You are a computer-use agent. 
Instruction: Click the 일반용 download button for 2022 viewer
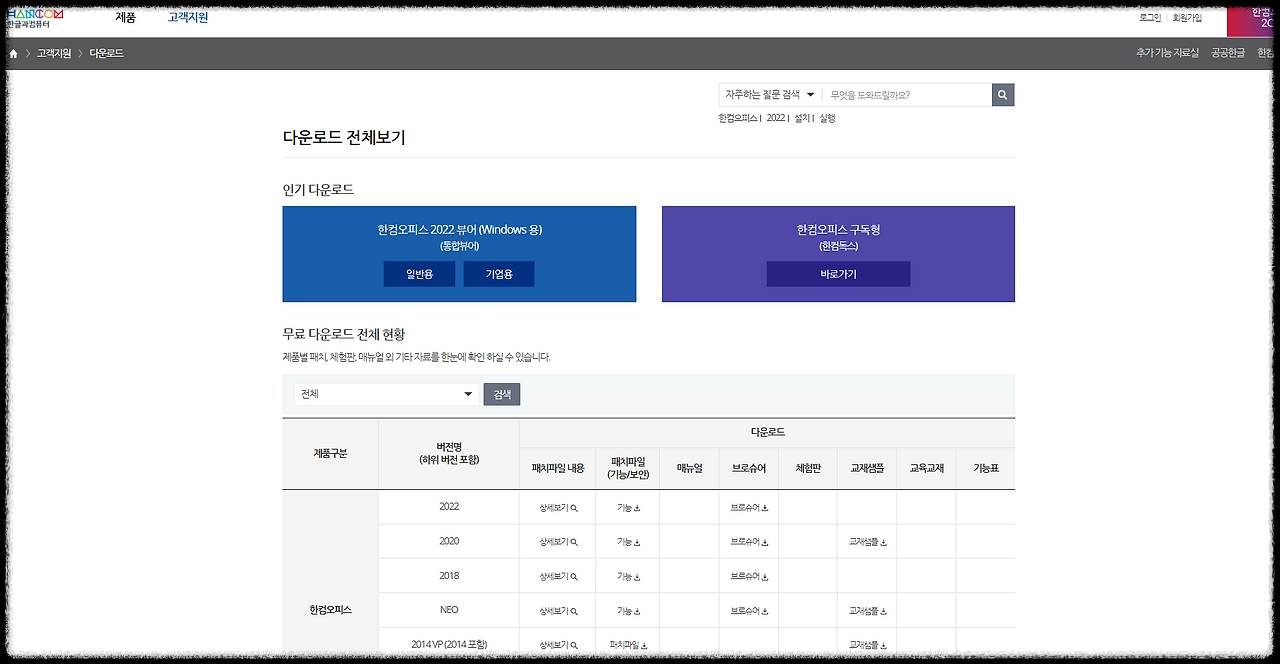pyautogui.click(x=419, y=273)
